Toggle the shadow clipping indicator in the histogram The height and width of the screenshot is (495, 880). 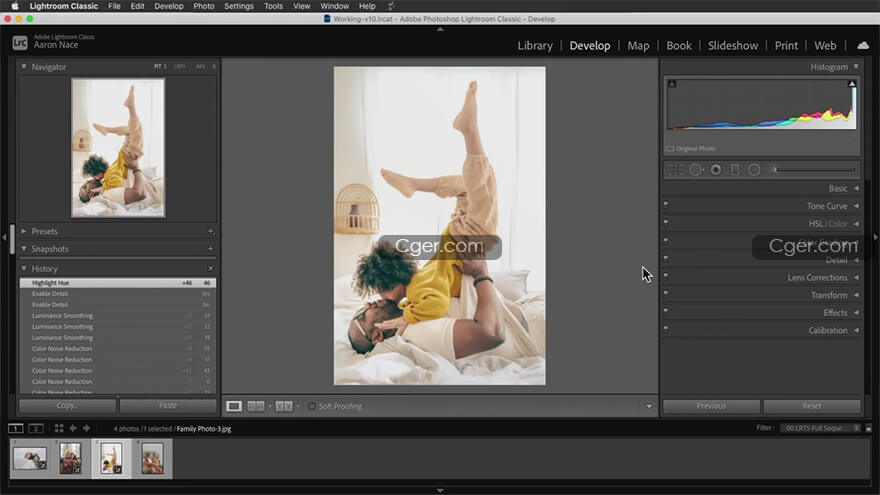(672, 84)
